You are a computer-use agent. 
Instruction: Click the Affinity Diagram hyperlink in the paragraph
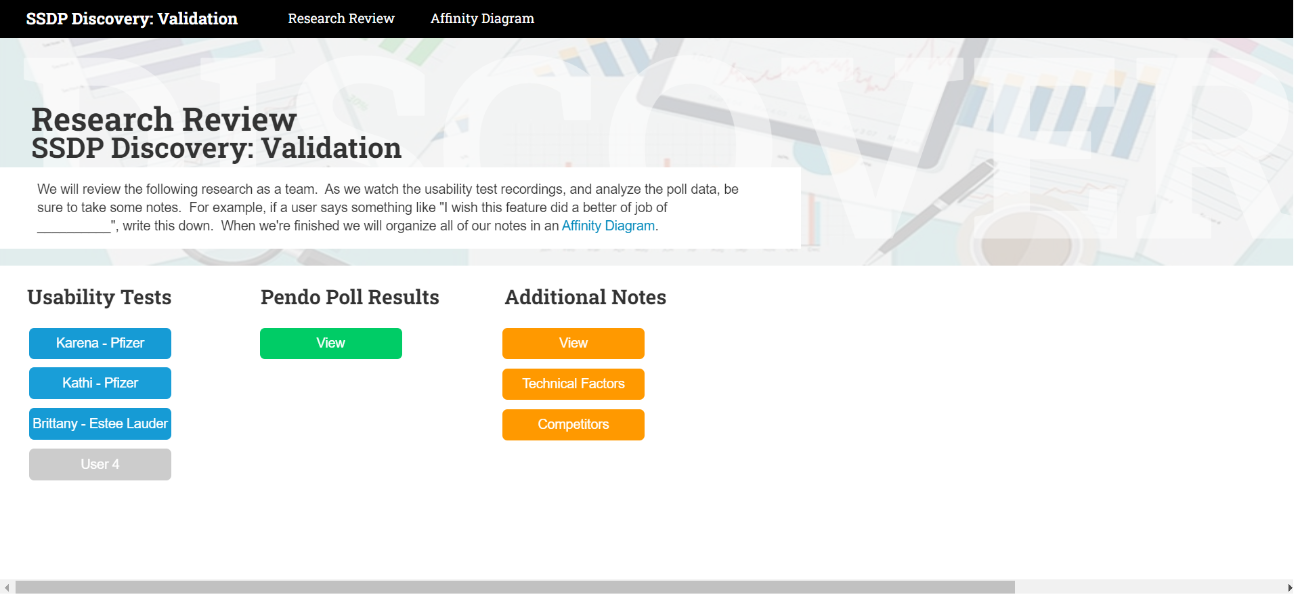point(608,225)
